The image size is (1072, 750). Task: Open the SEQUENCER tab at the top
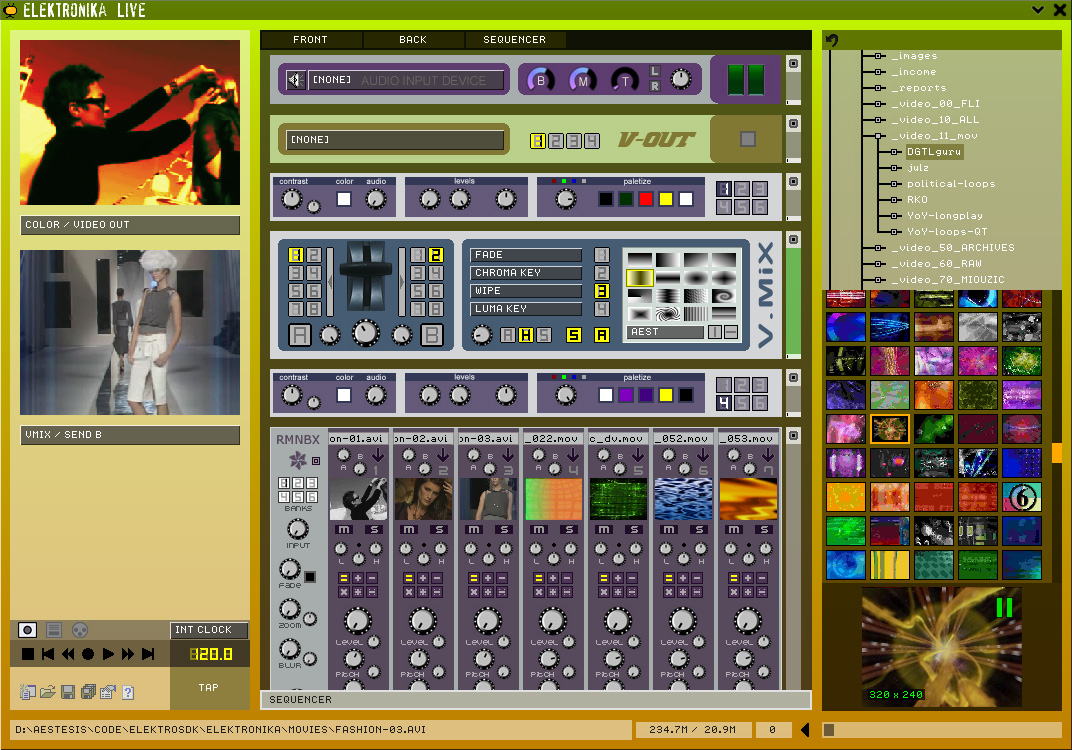(514, 40)
